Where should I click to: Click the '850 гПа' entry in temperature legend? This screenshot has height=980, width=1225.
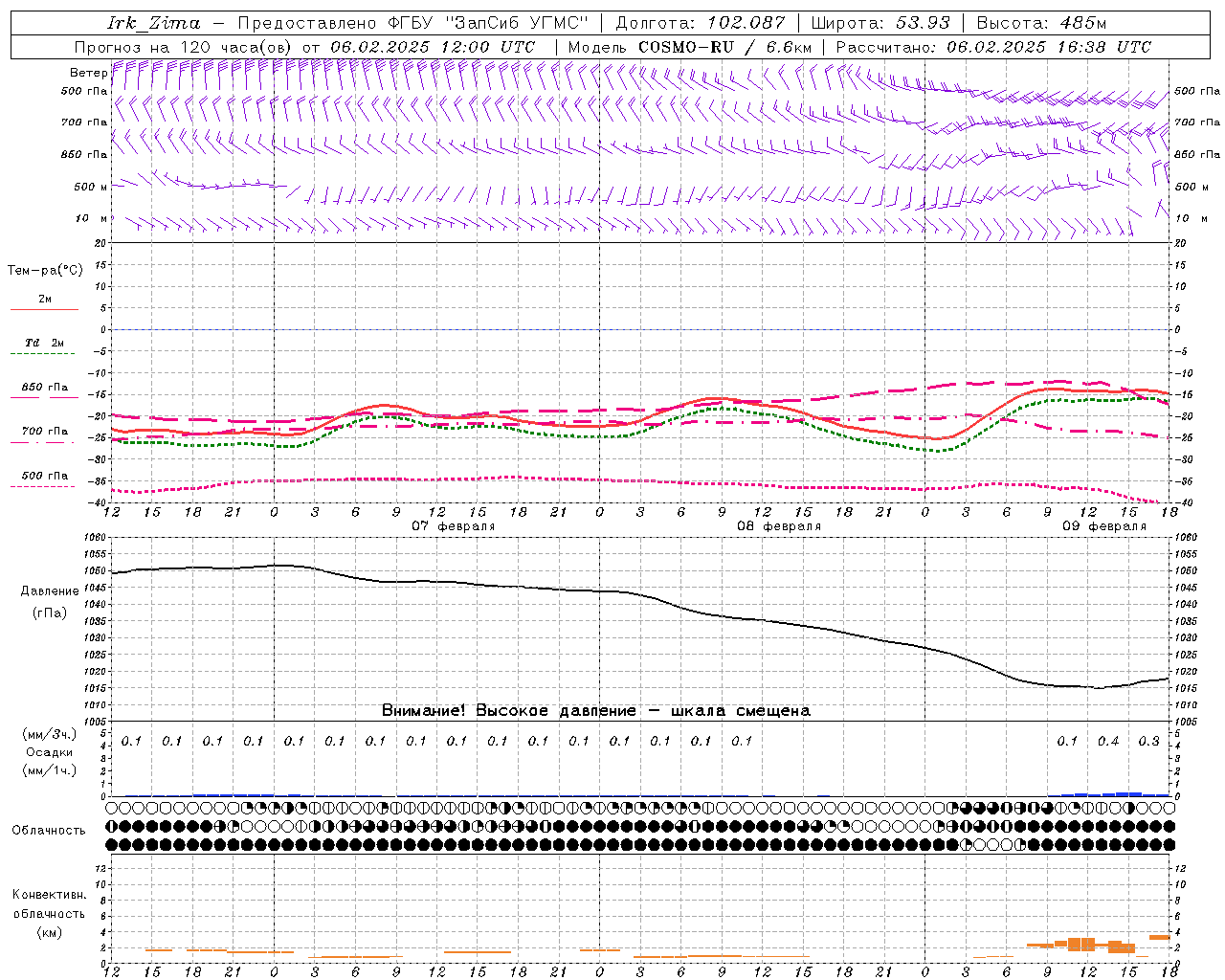click(x=45, y=388)
